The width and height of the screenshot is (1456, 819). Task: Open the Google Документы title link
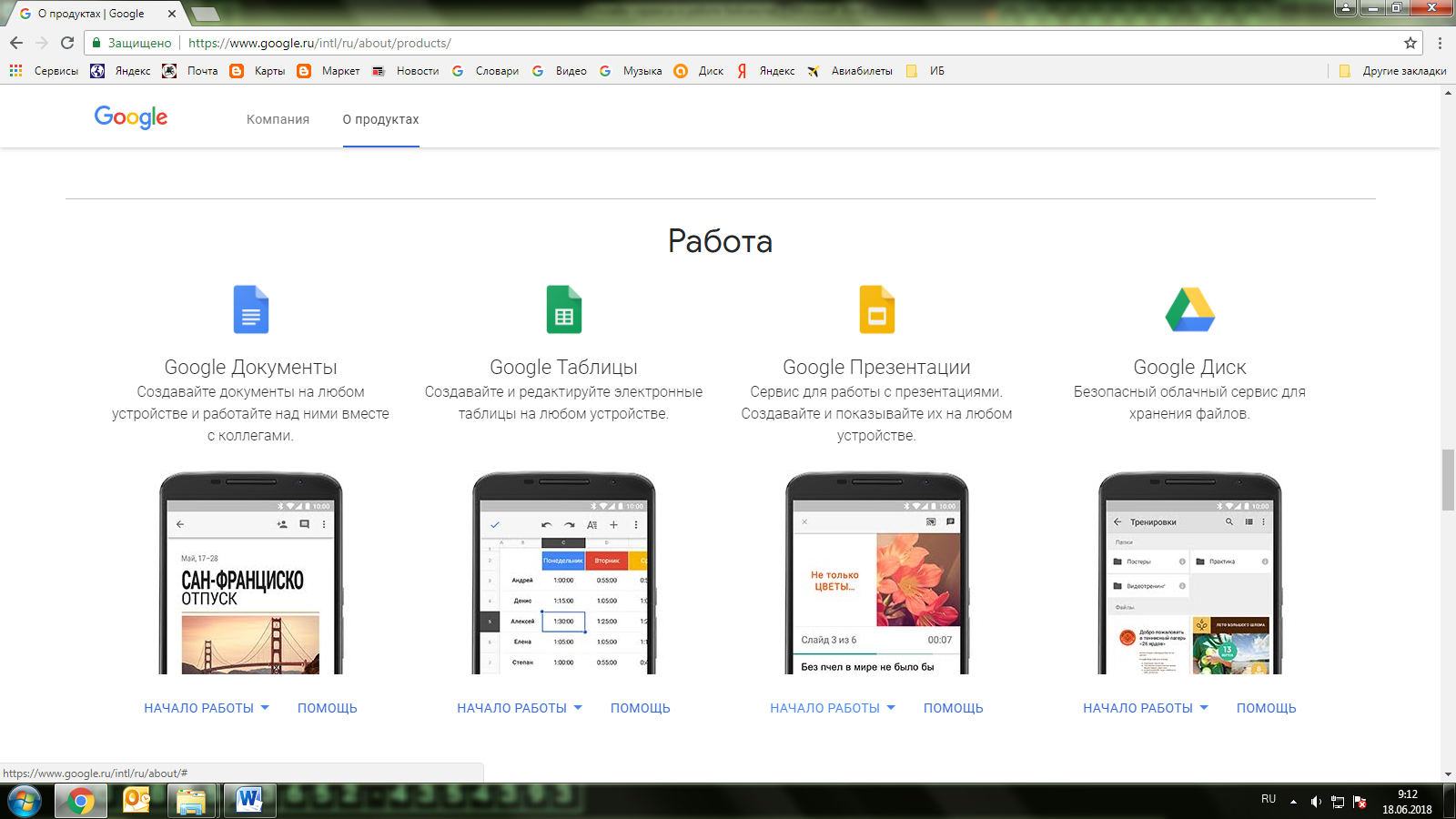point(250,367)
